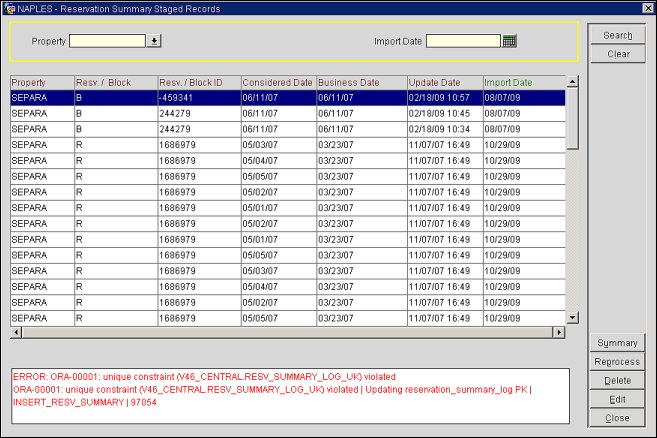Screen dimensions: 657x438
Task: Close the window with title bar X
Action: coord(645,8)
